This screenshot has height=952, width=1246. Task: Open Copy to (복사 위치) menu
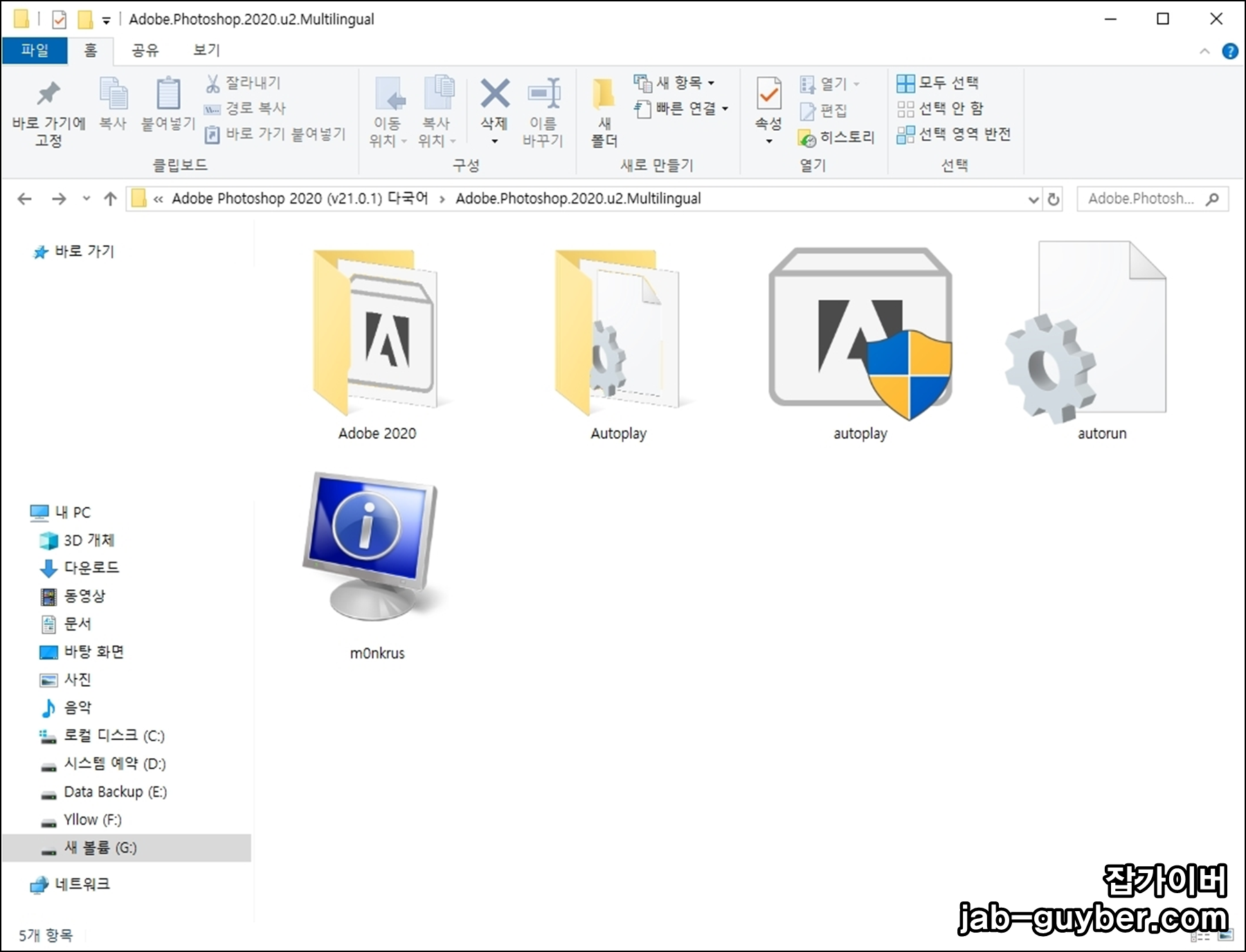click(437, 112)
